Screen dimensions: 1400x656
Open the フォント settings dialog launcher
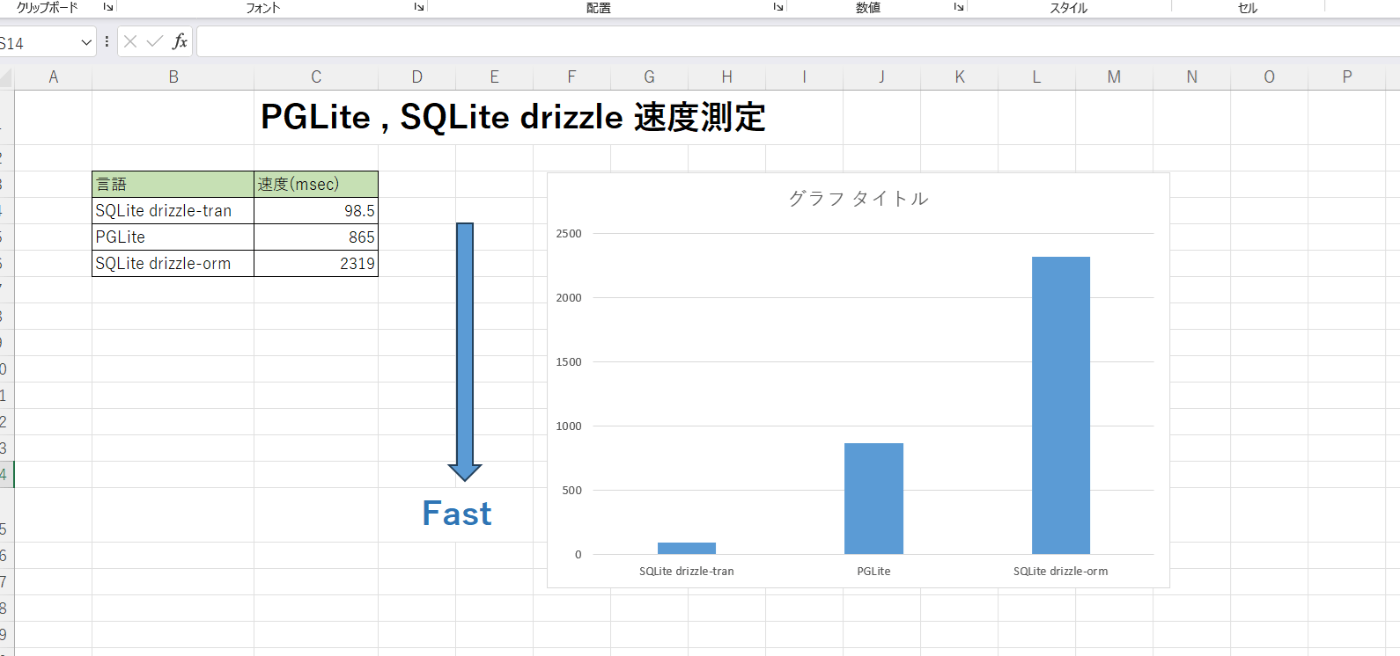(419, 7)
